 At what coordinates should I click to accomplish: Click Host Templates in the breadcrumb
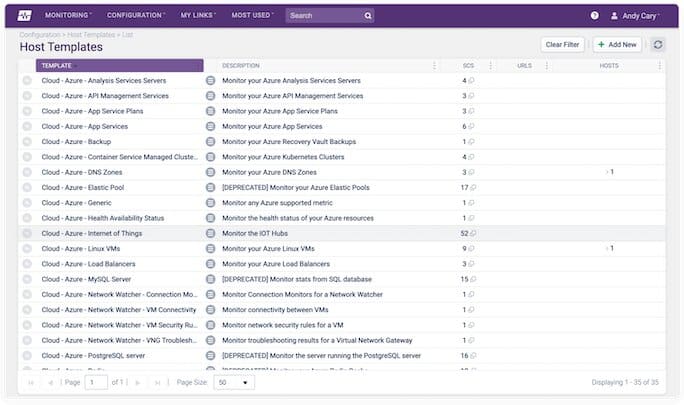91,34
